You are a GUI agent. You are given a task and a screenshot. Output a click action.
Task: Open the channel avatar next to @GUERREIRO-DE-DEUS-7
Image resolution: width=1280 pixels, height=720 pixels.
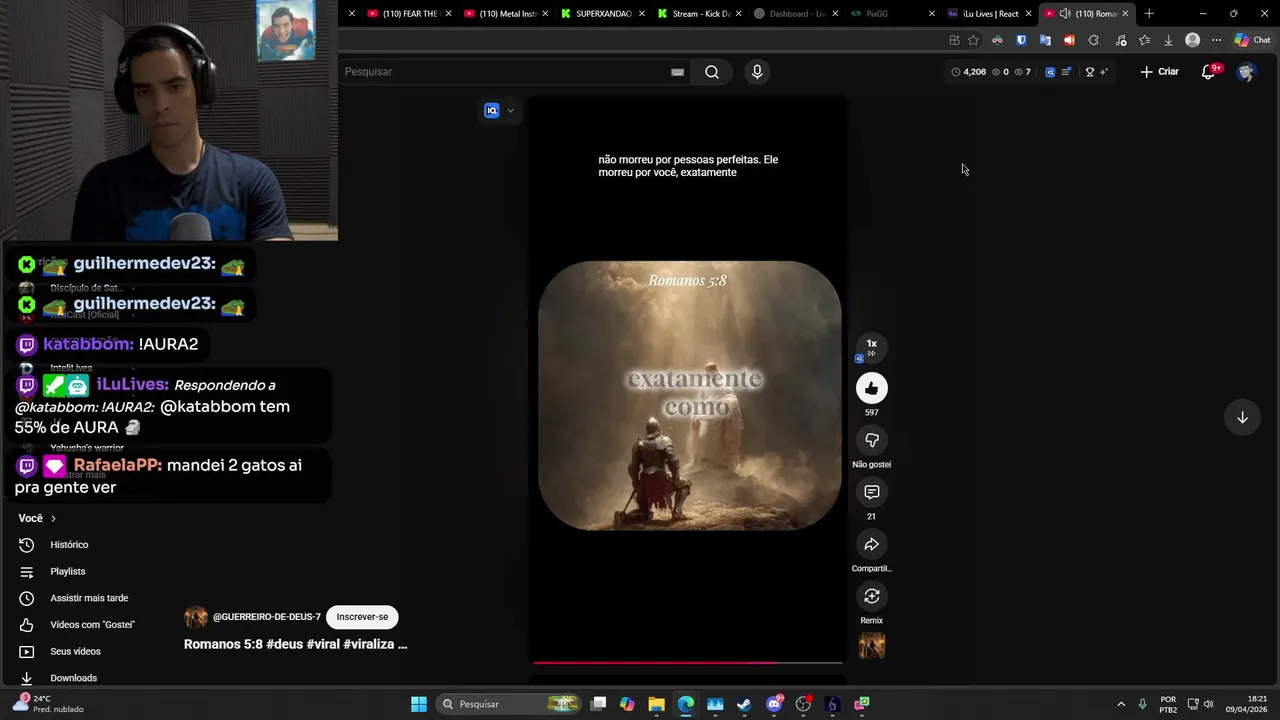[x=196, y=617]
